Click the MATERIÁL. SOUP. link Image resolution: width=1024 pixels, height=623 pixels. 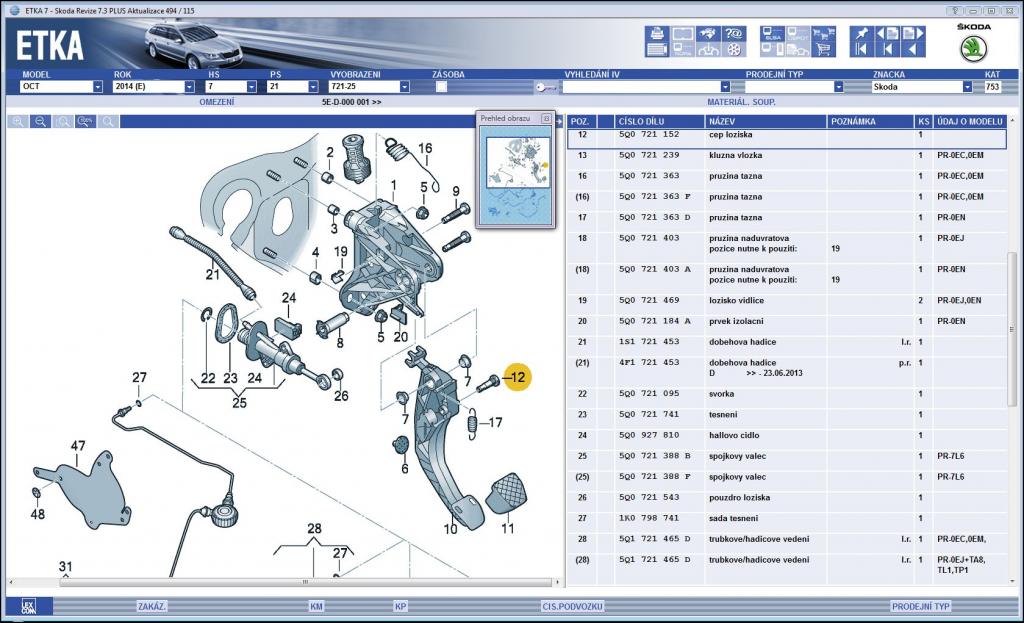[741, 102]
